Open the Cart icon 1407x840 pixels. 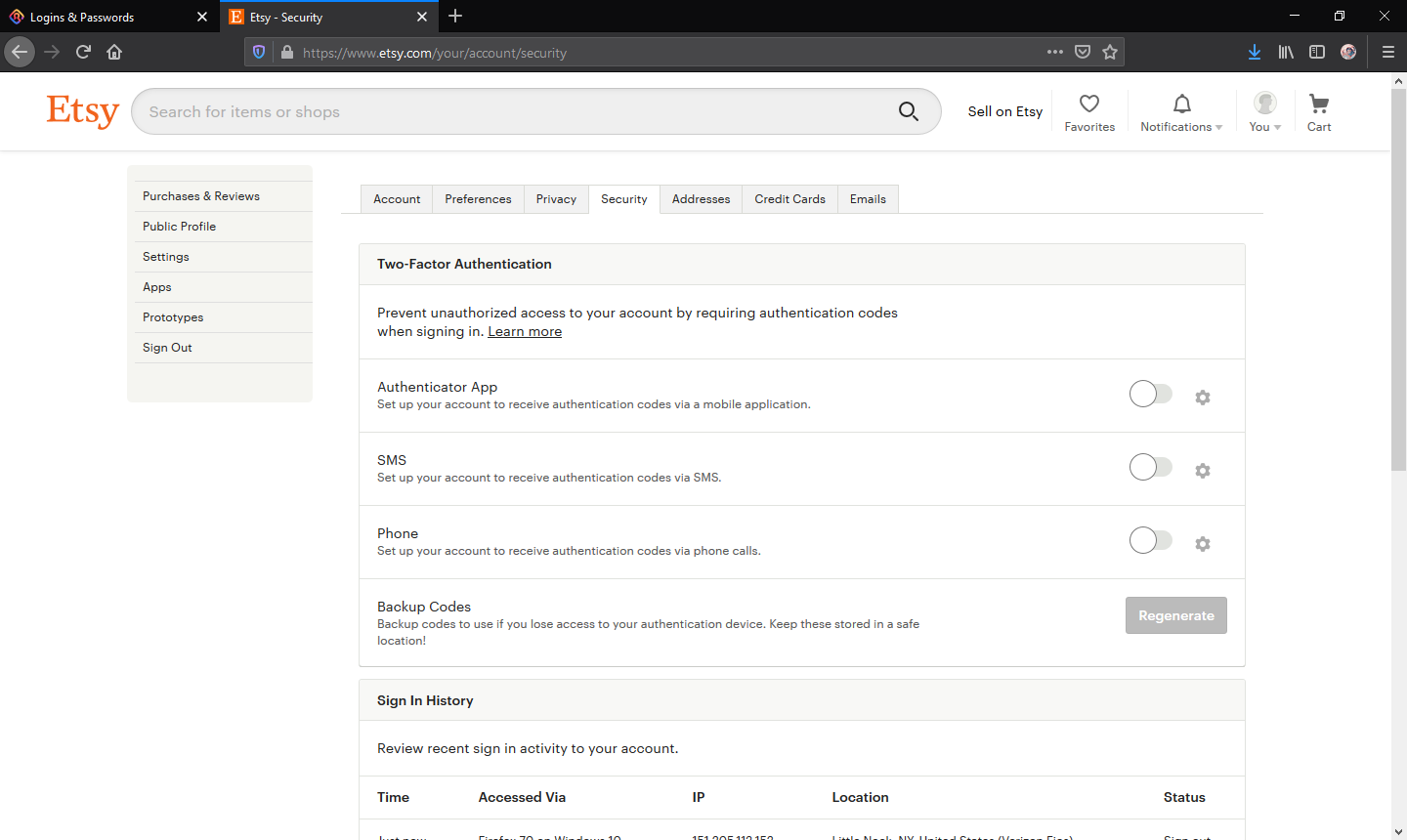click(x=1319, y=112)
